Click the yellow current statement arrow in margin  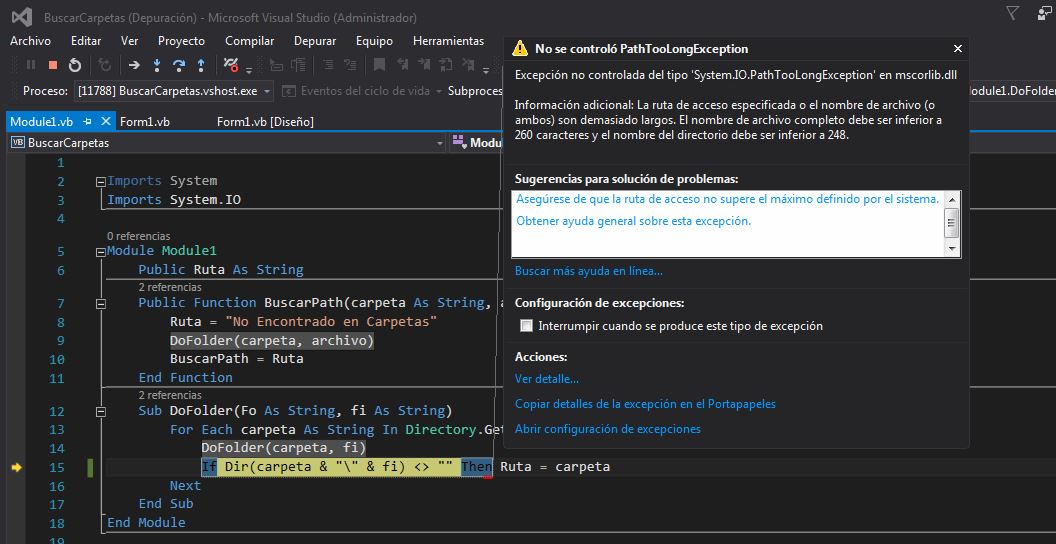click(16, 467)
